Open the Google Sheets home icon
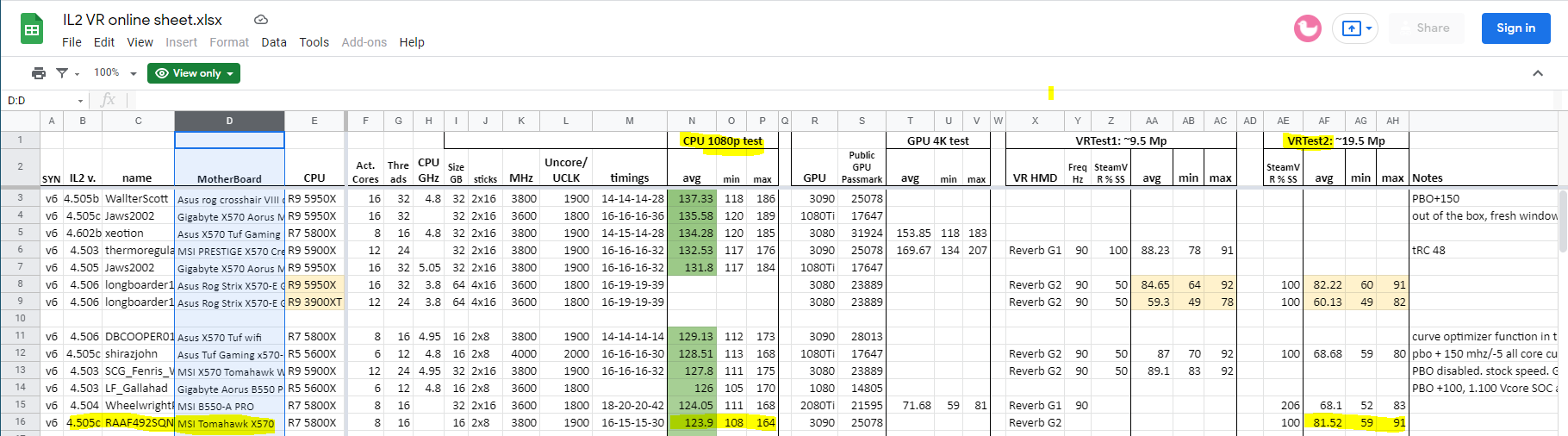 click(x=32, y=29)
